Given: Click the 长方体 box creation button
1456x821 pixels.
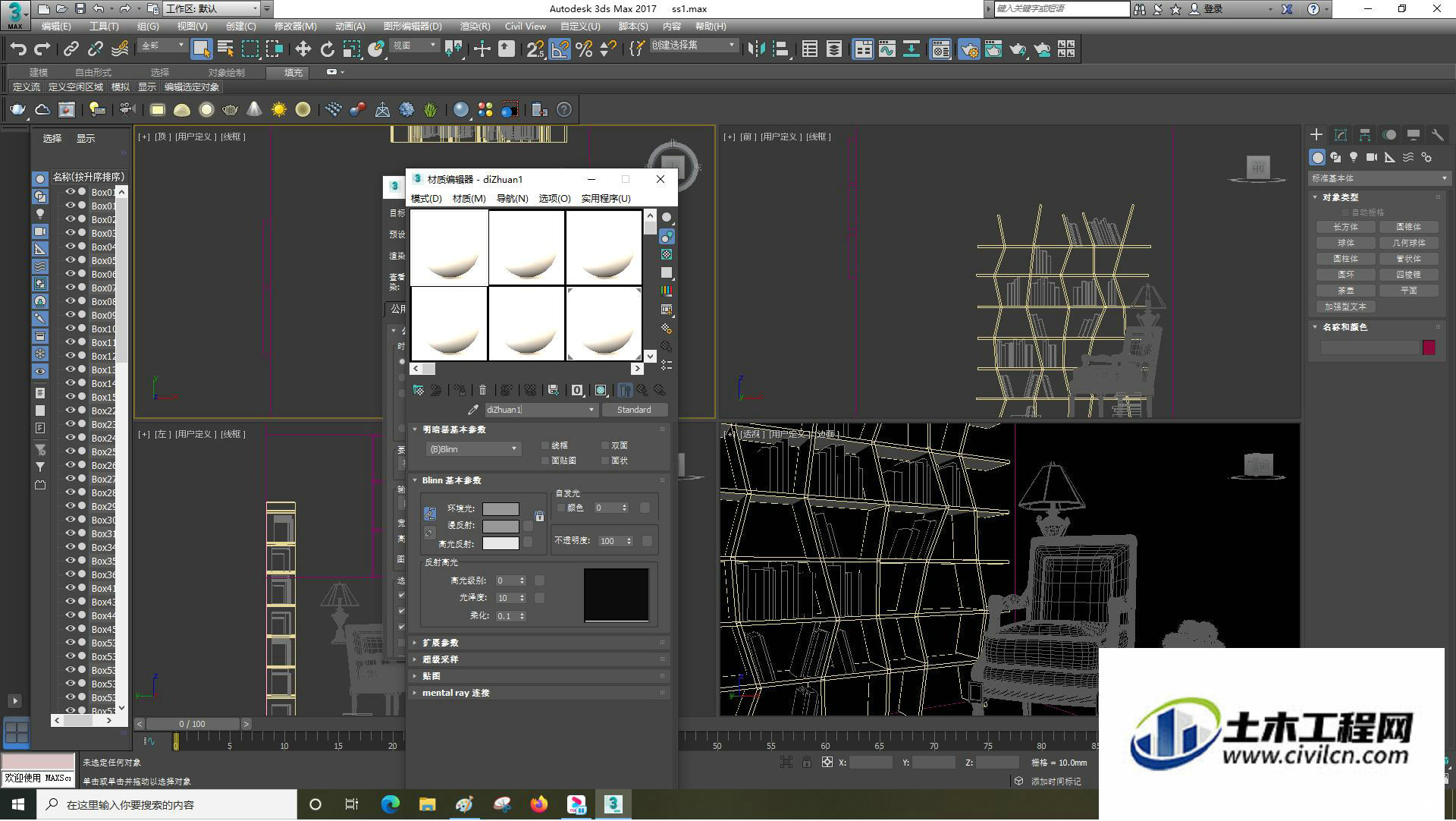Looking at the screenshot, I should [1346, 227].
